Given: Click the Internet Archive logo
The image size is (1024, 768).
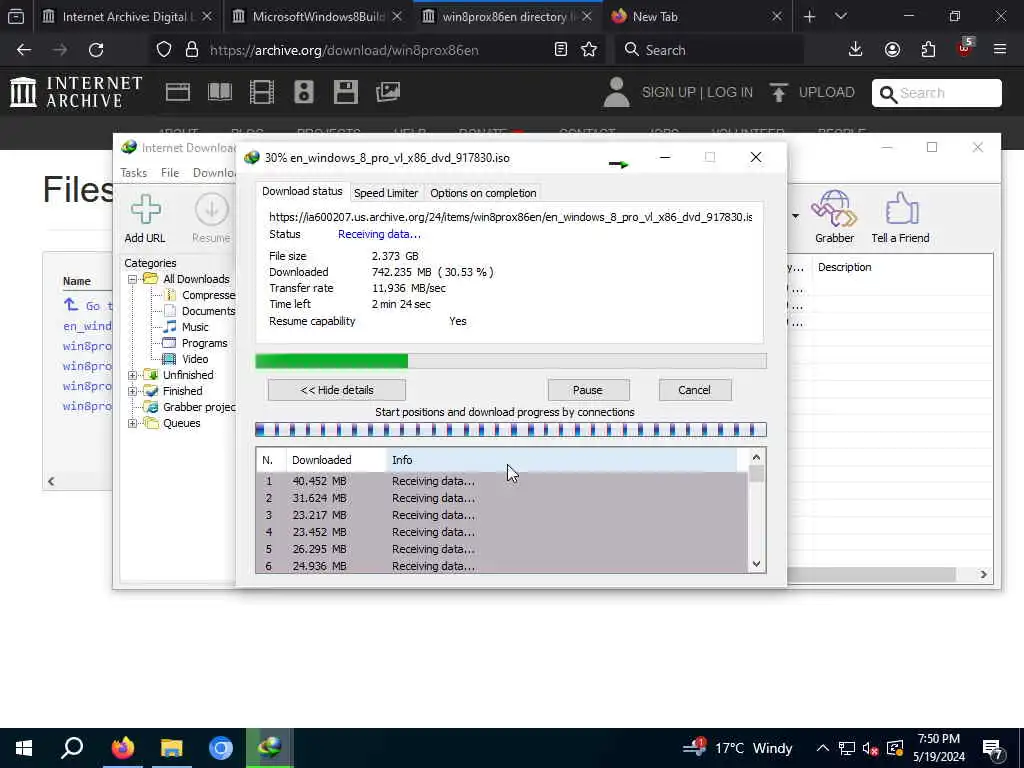Looking at the screenshot, I should [76, 92].
